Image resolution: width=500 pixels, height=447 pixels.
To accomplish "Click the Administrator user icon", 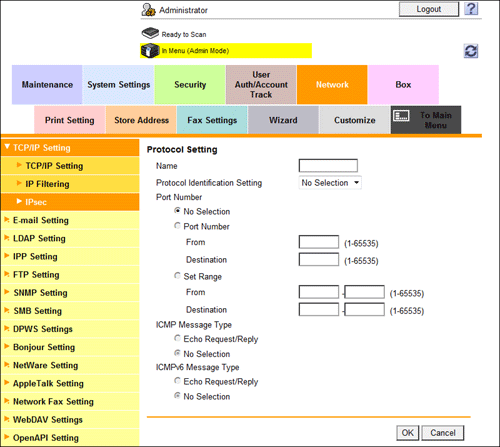I will [x=148, y=10].
